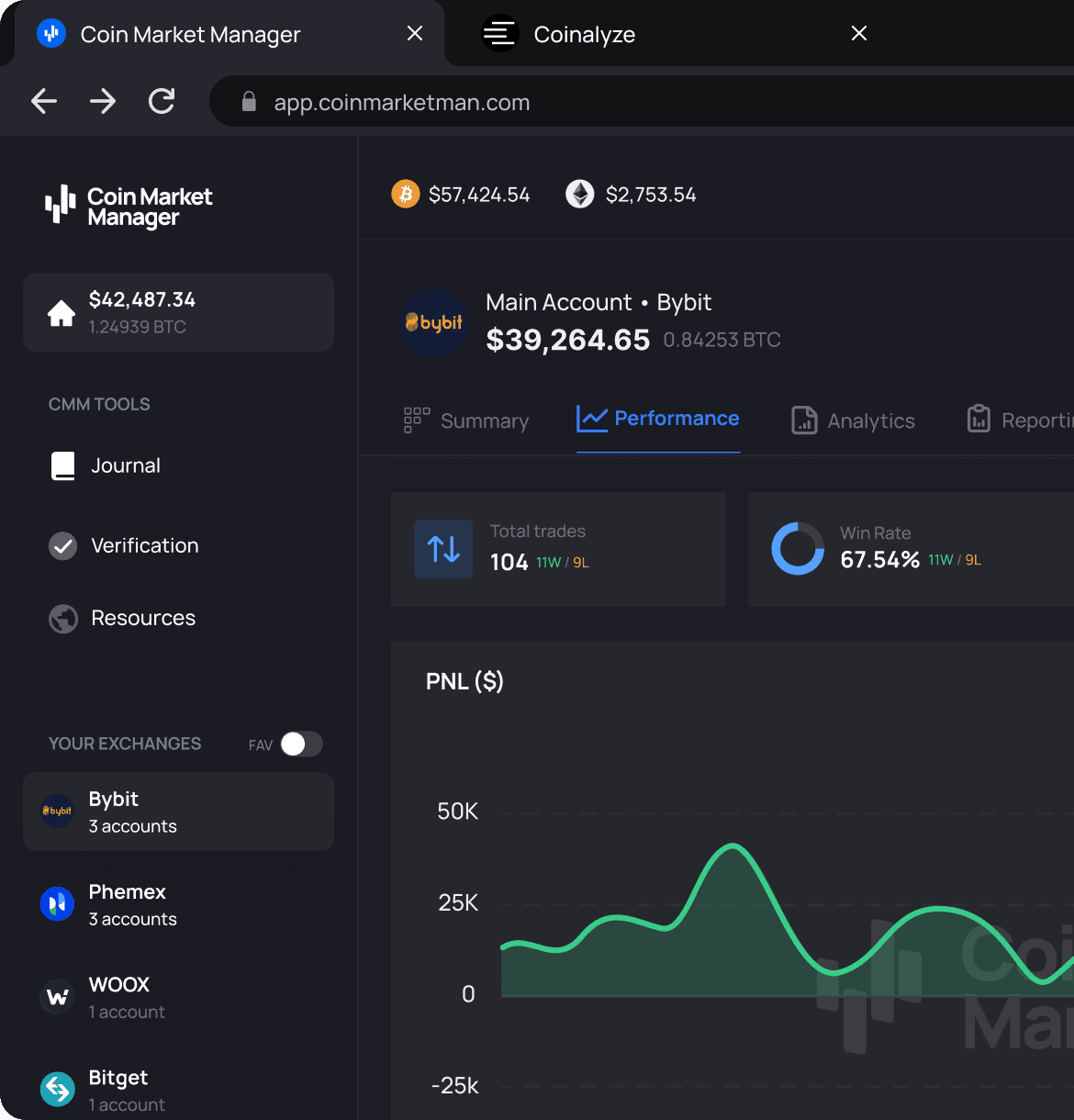The height and width of the screenshot is (1120, 1074).
Task: Open the $42,487.34 total balance card
Action: click(178, 312)
